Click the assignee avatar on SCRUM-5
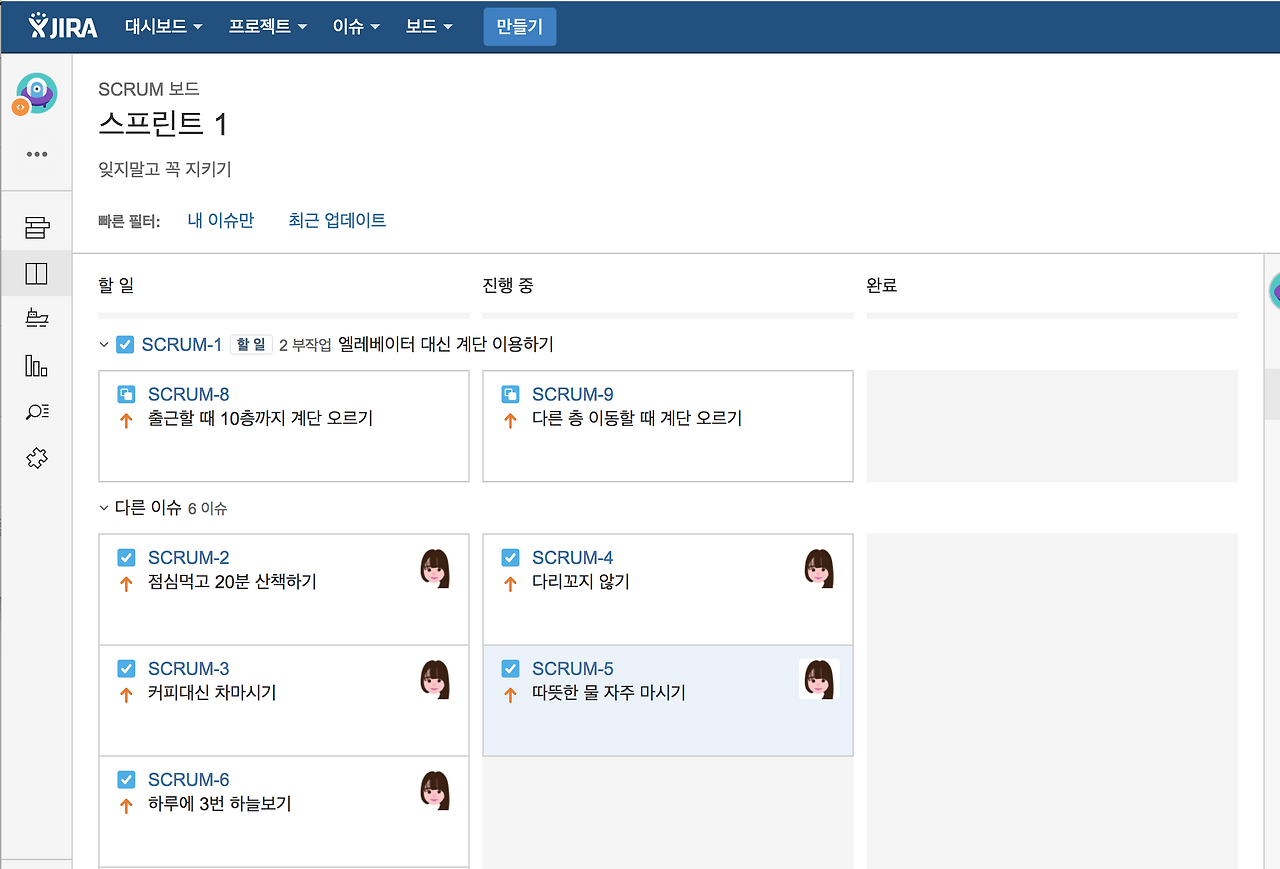This screenshot has width=1280, height=869. pyautogui.click(x=819, y=678)
